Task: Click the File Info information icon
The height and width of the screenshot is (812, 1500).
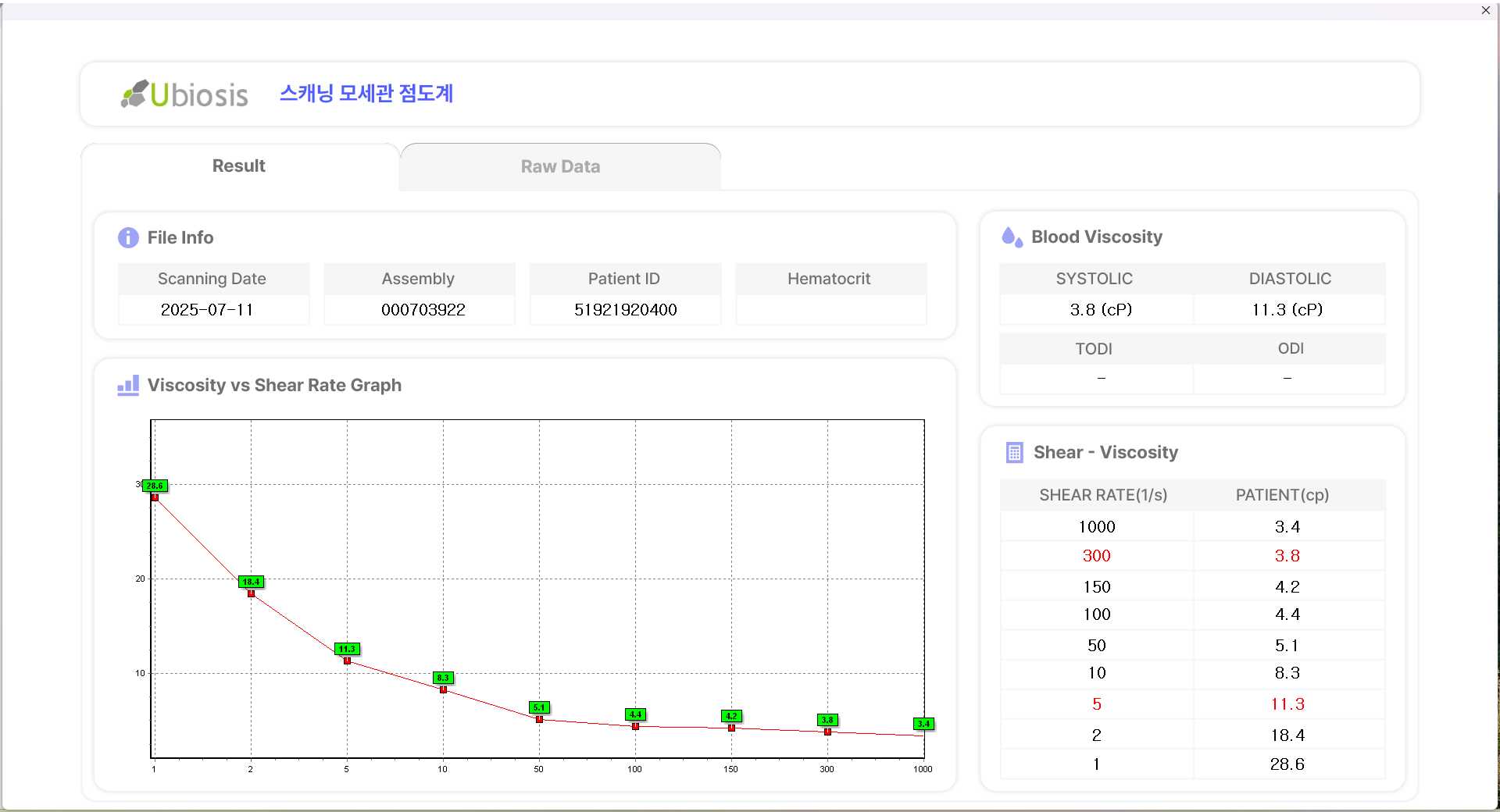Action: click(128, 237)
